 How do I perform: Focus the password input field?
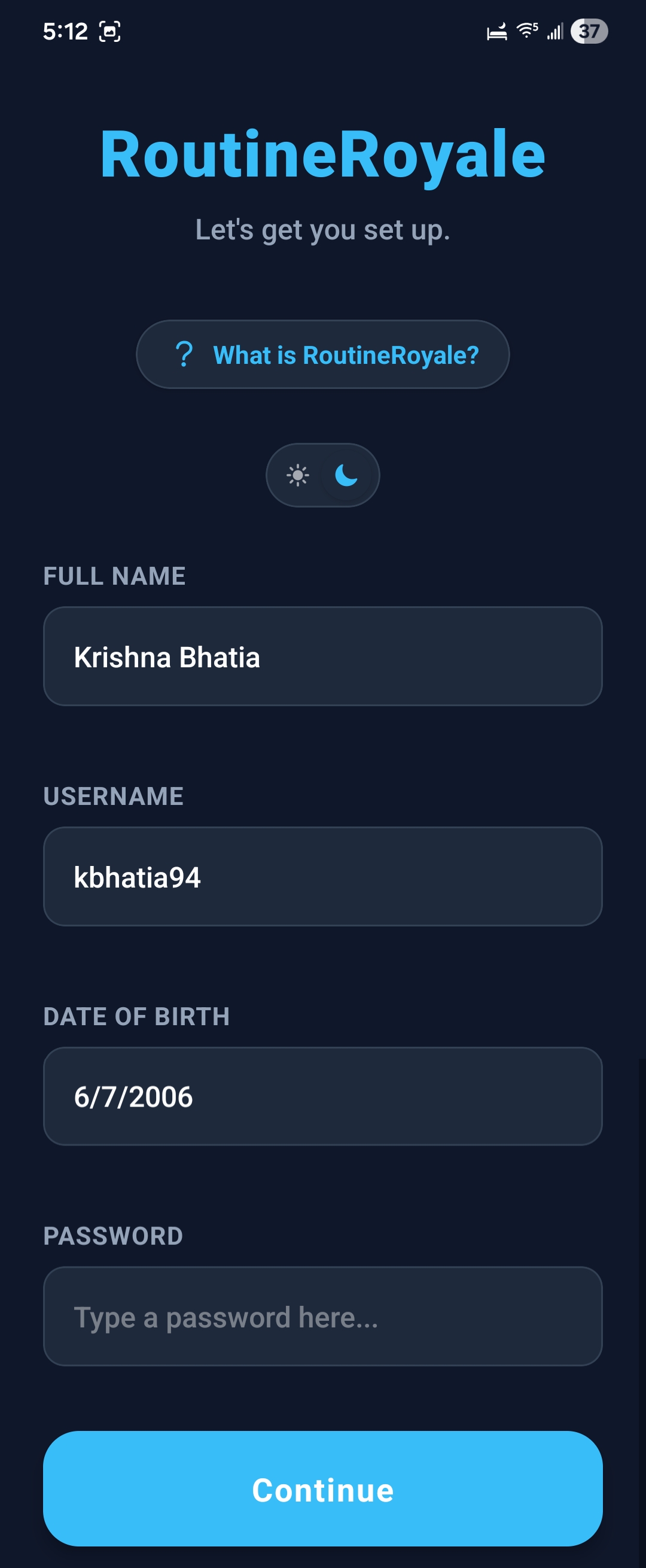(323, 1317)
